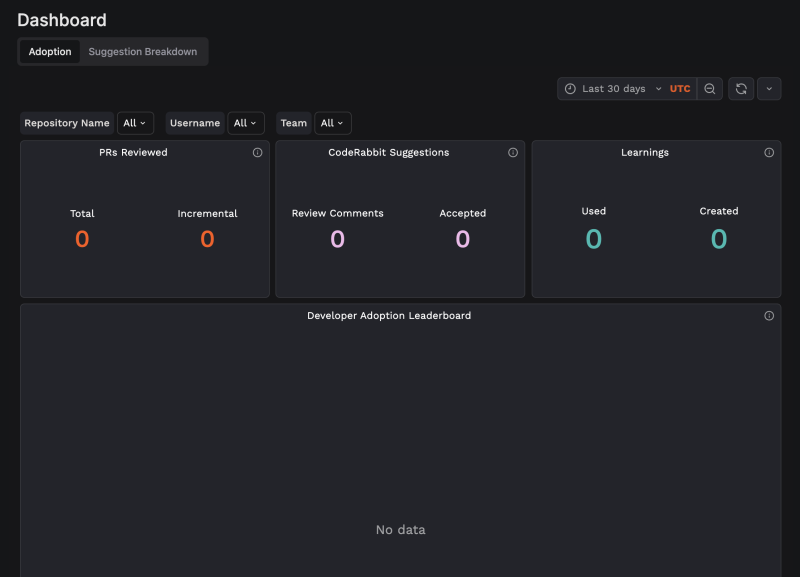This screenshot has height=577, width=800.
Task: Click the Learnings panel title
Action: coord(645,153)
